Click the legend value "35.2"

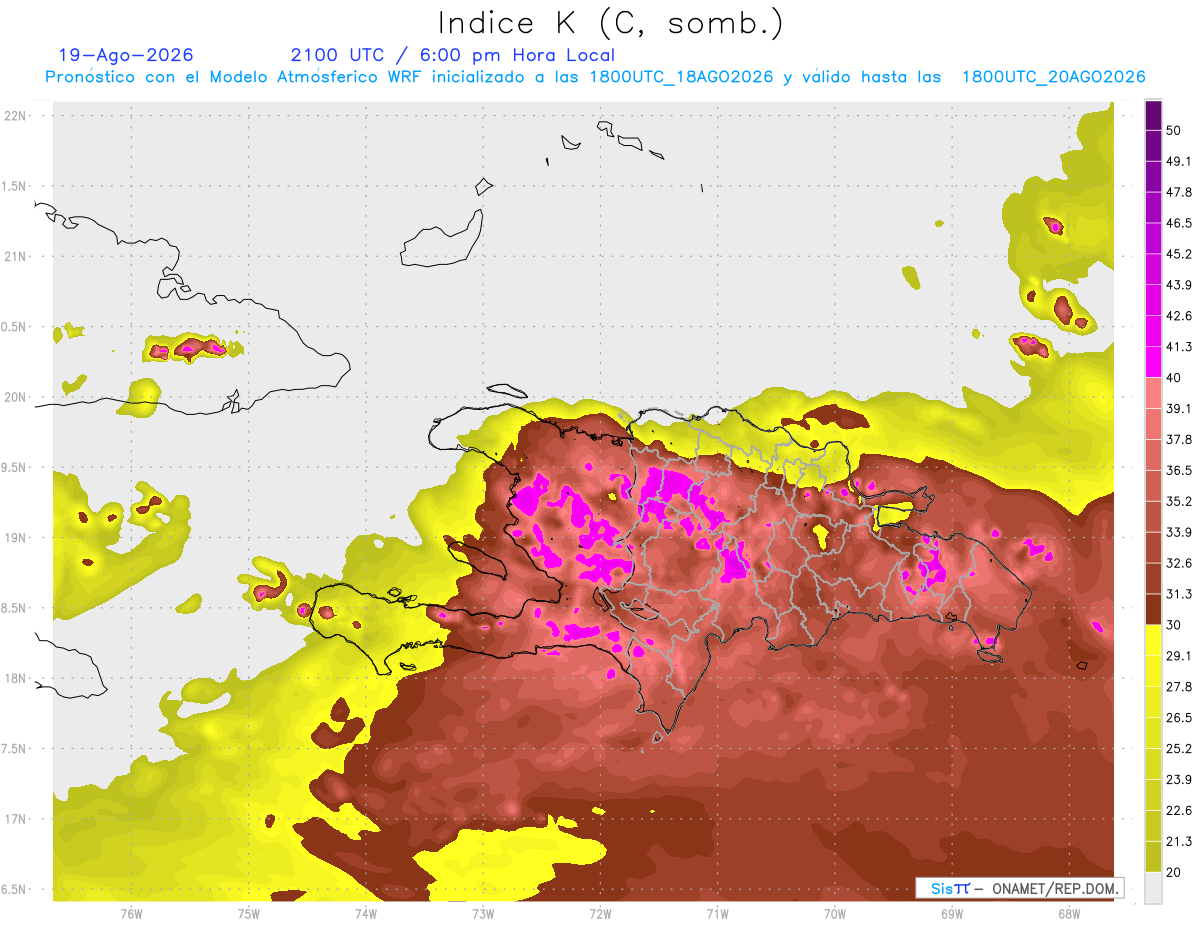click(1178, 502)
